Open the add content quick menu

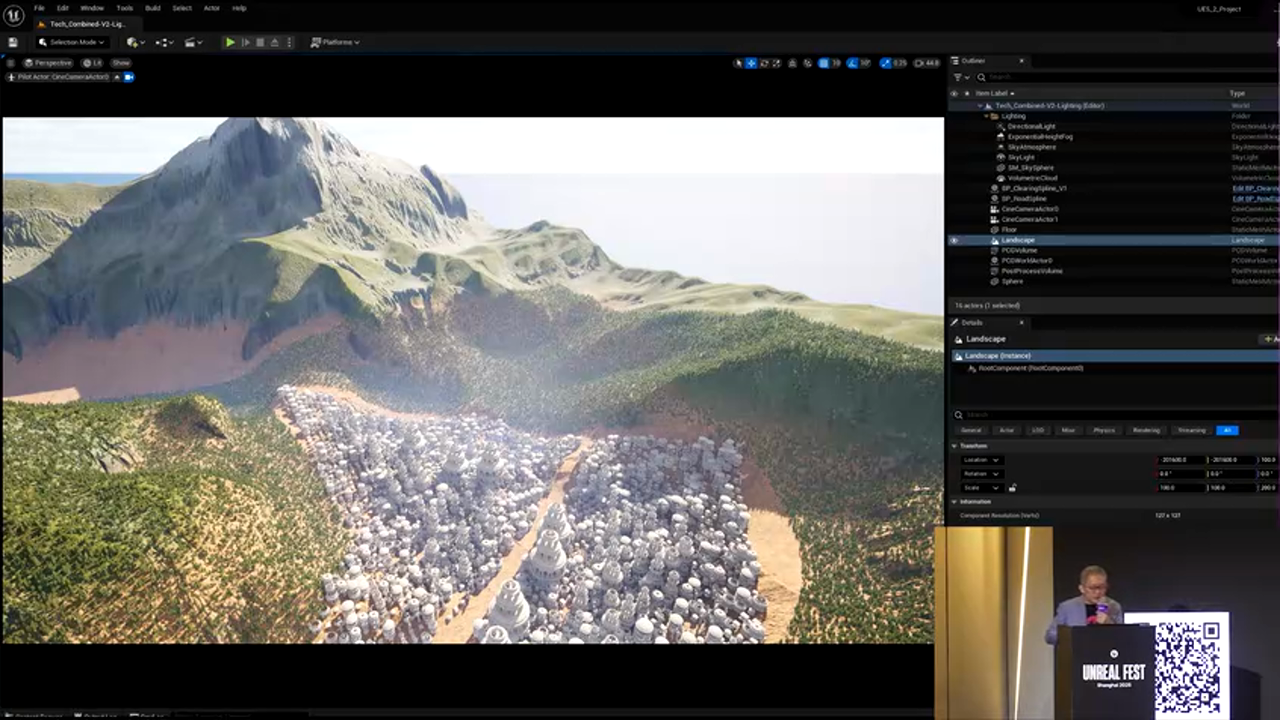(133, 42)
